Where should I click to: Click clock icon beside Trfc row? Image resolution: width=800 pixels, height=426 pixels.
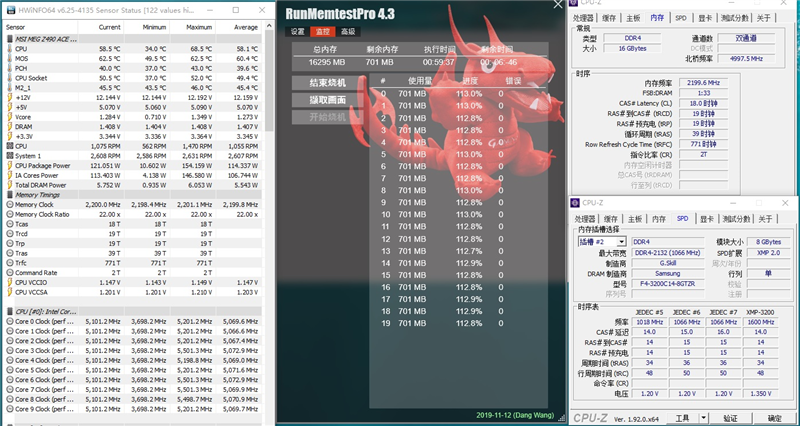(10, 263)
